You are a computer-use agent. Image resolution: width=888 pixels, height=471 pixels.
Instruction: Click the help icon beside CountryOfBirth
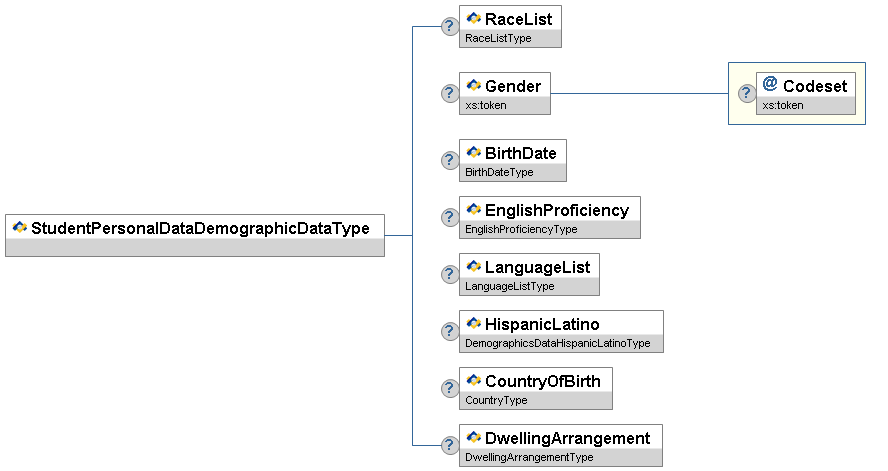tap(450, 388)
